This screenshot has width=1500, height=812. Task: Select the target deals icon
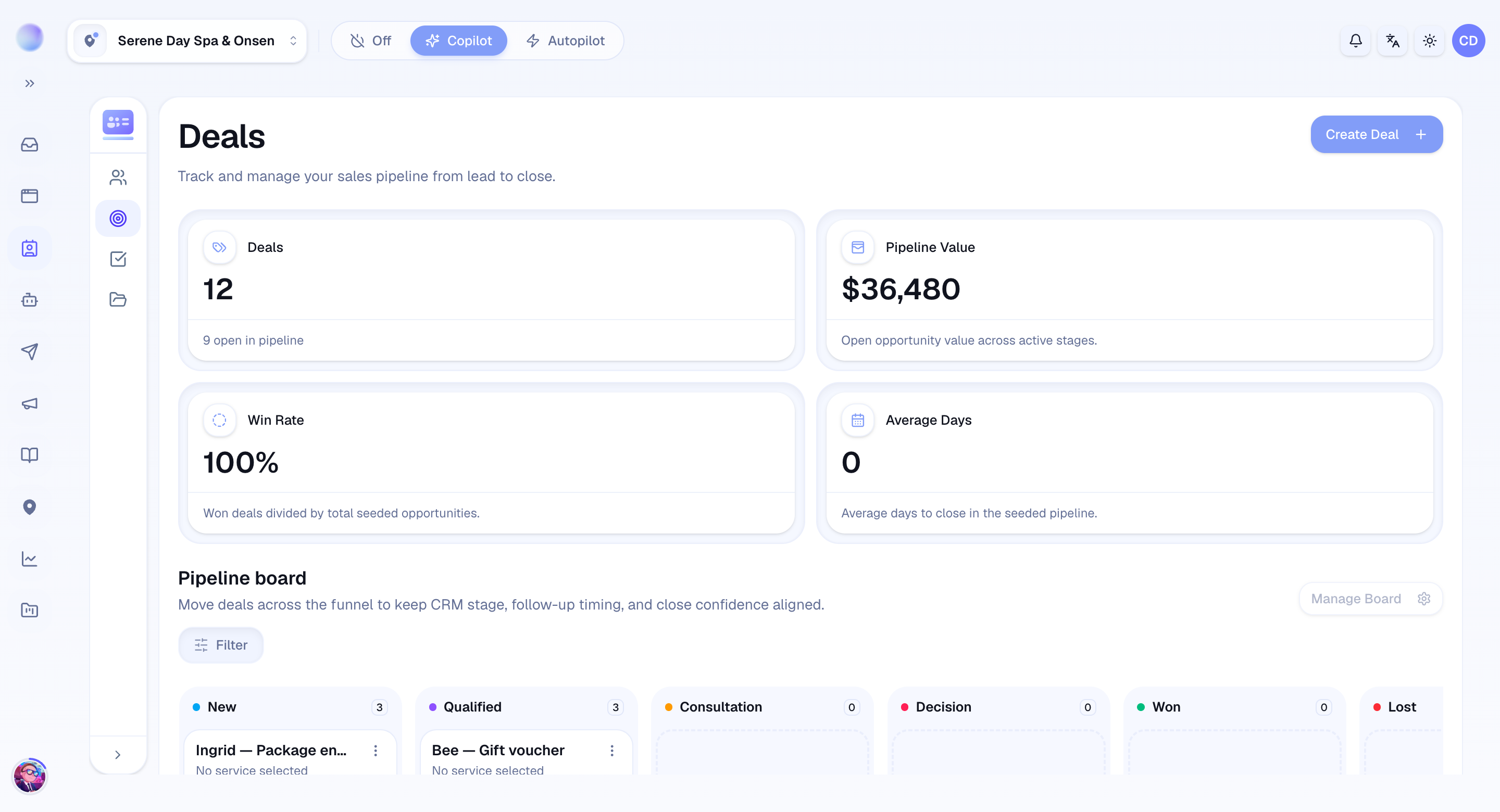point(118,218)
